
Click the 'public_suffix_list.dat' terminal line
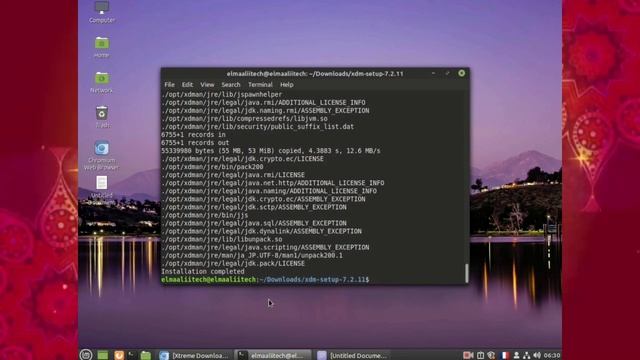click(258, 127)
